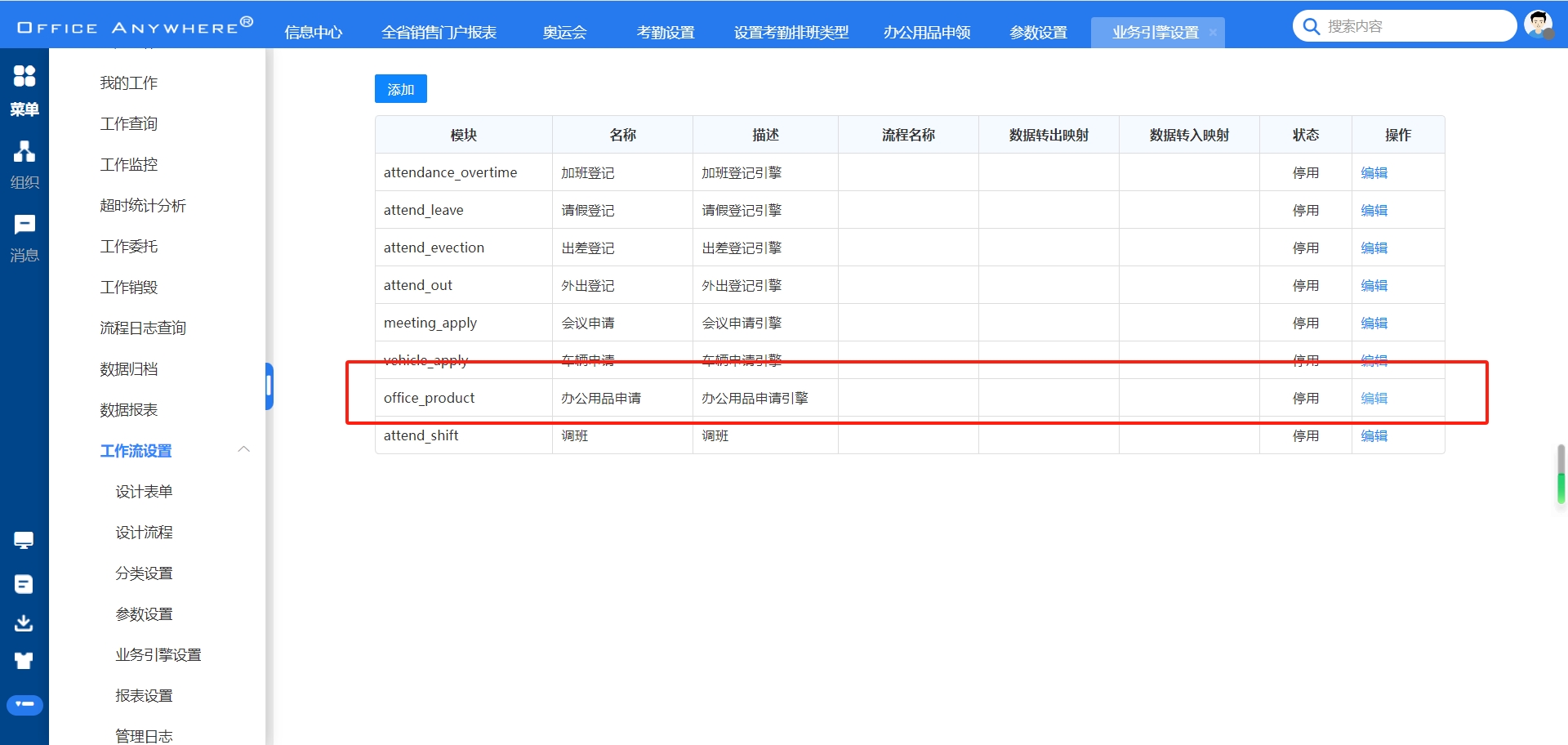Open 工作委托 in sidebar
The width and height of the screenshot is (1568, 745).
click(x=129, y=246)
